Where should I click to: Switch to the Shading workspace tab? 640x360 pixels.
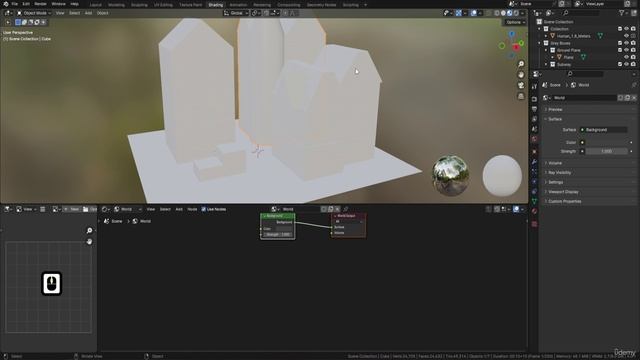(216, 5)
